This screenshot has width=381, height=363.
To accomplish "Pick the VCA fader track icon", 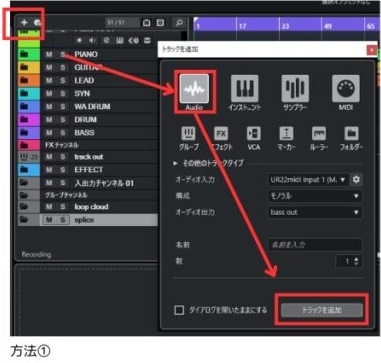I will point(254,134).
